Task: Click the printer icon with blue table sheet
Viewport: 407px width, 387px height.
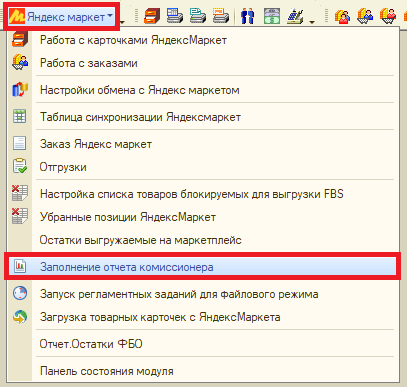Action: [x=175, y=16]
